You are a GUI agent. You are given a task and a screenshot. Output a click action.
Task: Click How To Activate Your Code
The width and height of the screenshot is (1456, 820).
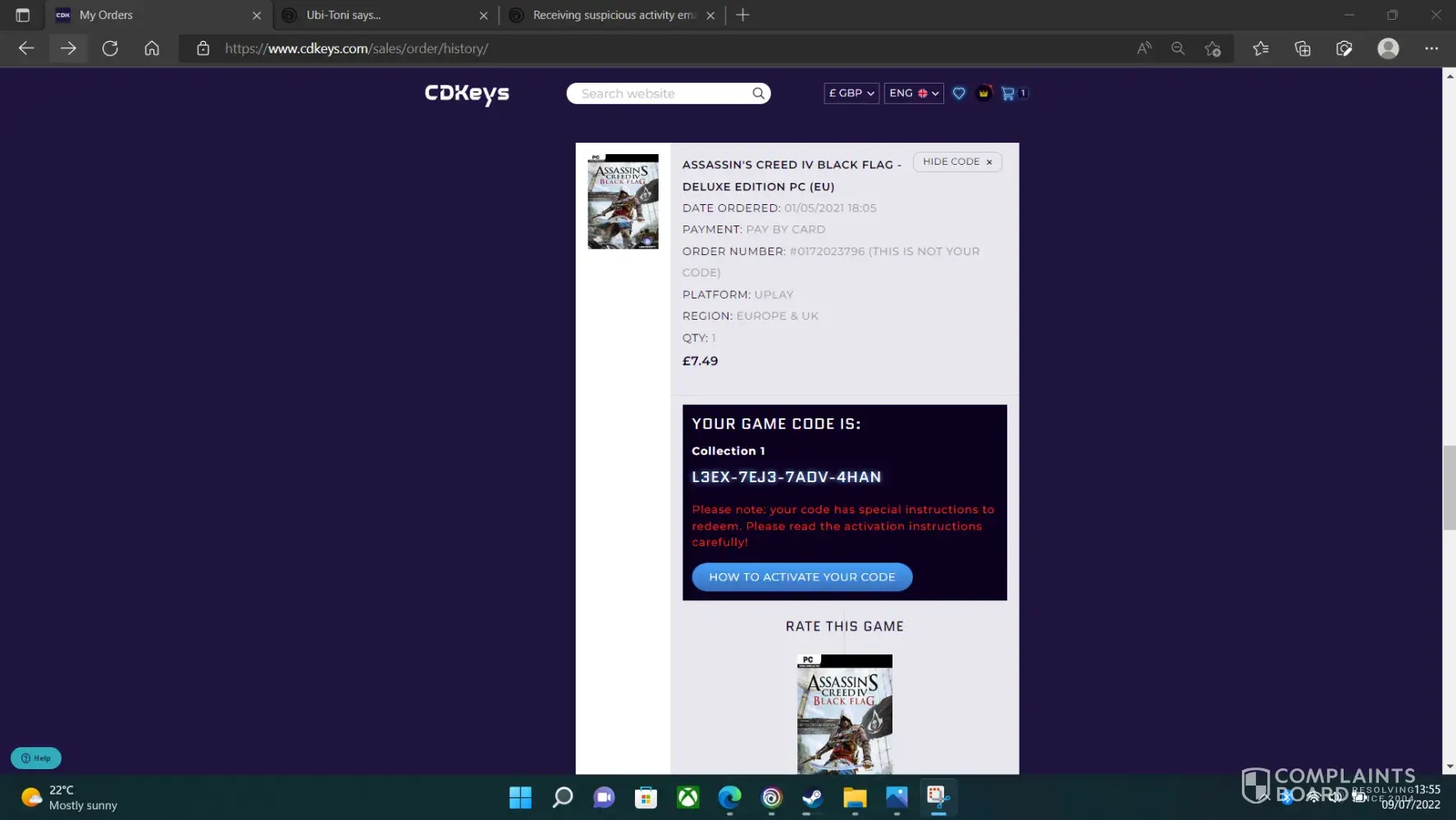click(x=801, y=577)
